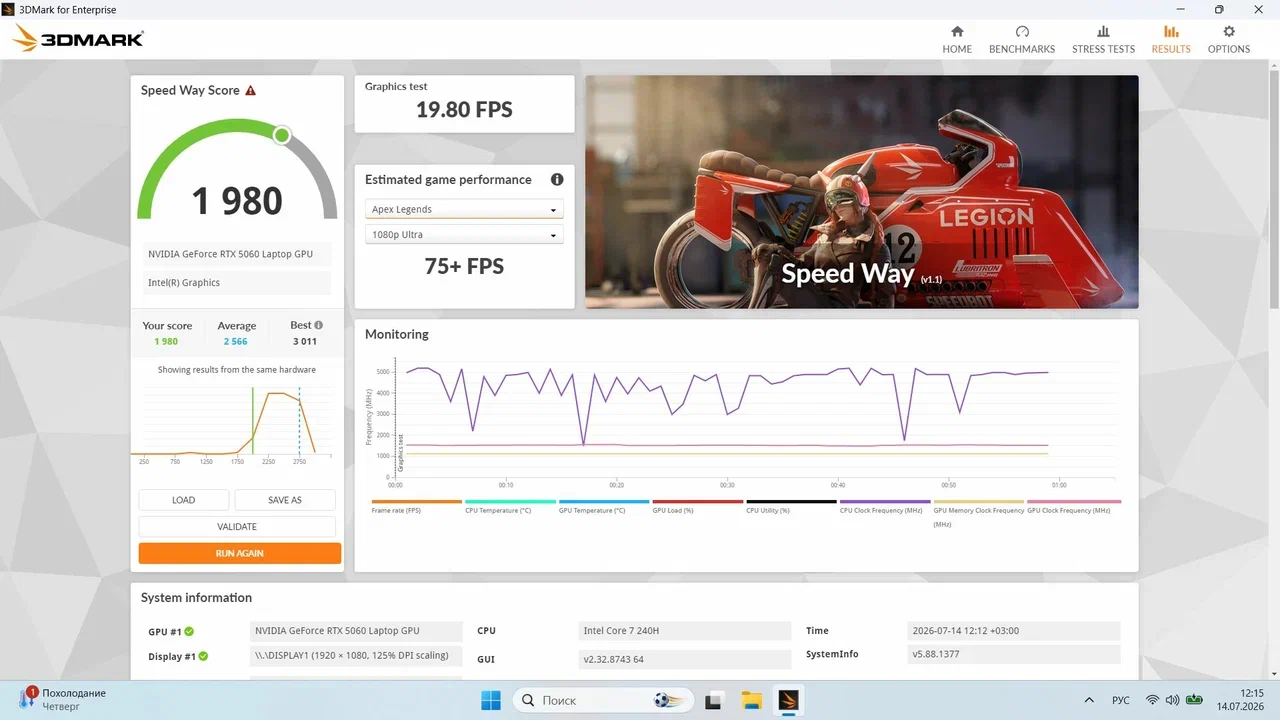Click the 3DMark logo in the header

coord(78,39)
